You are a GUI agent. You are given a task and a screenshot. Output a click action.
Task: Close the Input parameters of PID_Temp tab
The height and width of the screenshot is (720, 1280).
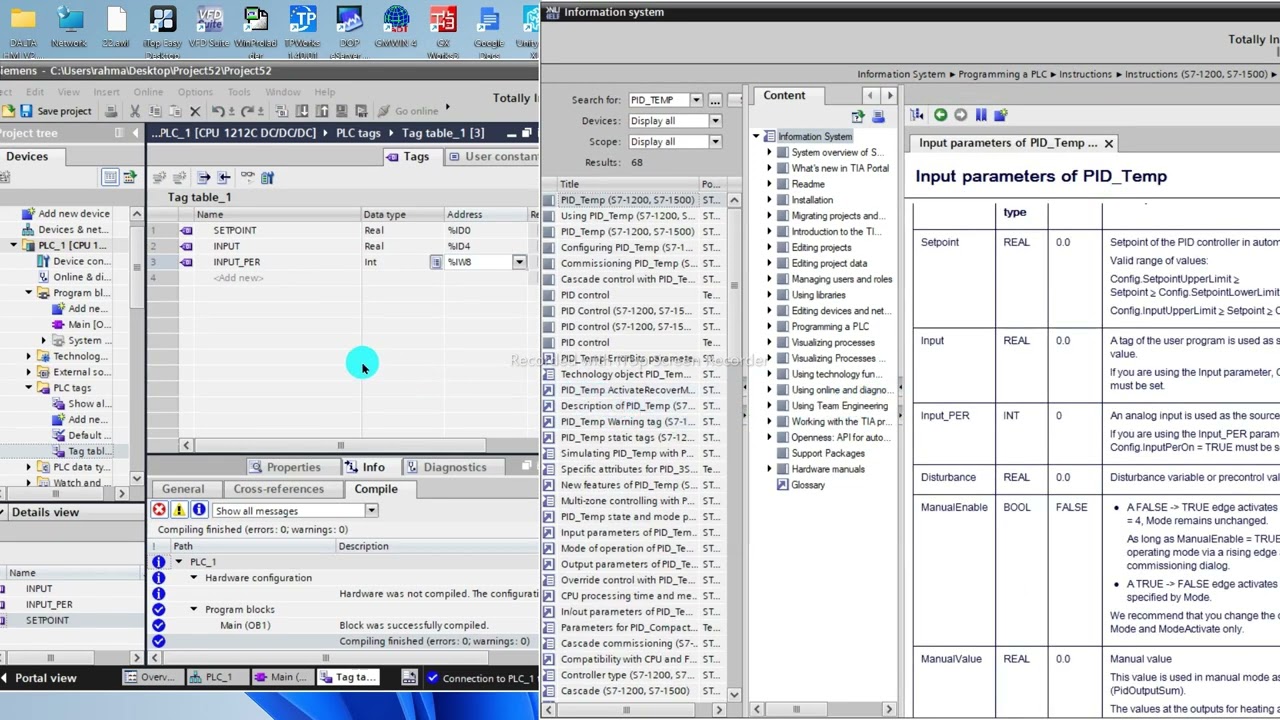1109,143
